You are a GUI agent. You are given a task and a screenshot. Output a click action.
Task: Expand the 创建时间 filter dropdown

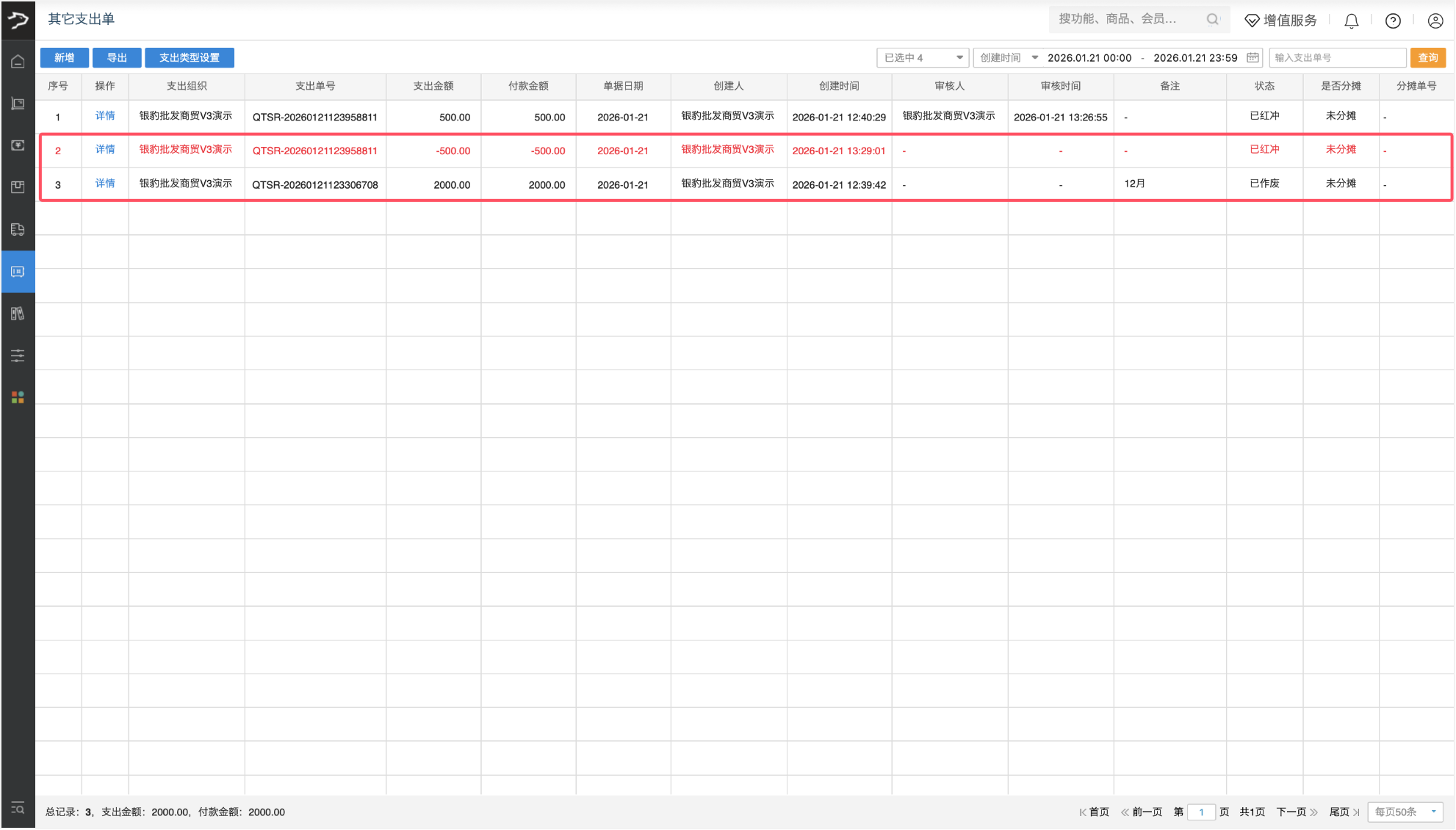(x=1009, y=57)
